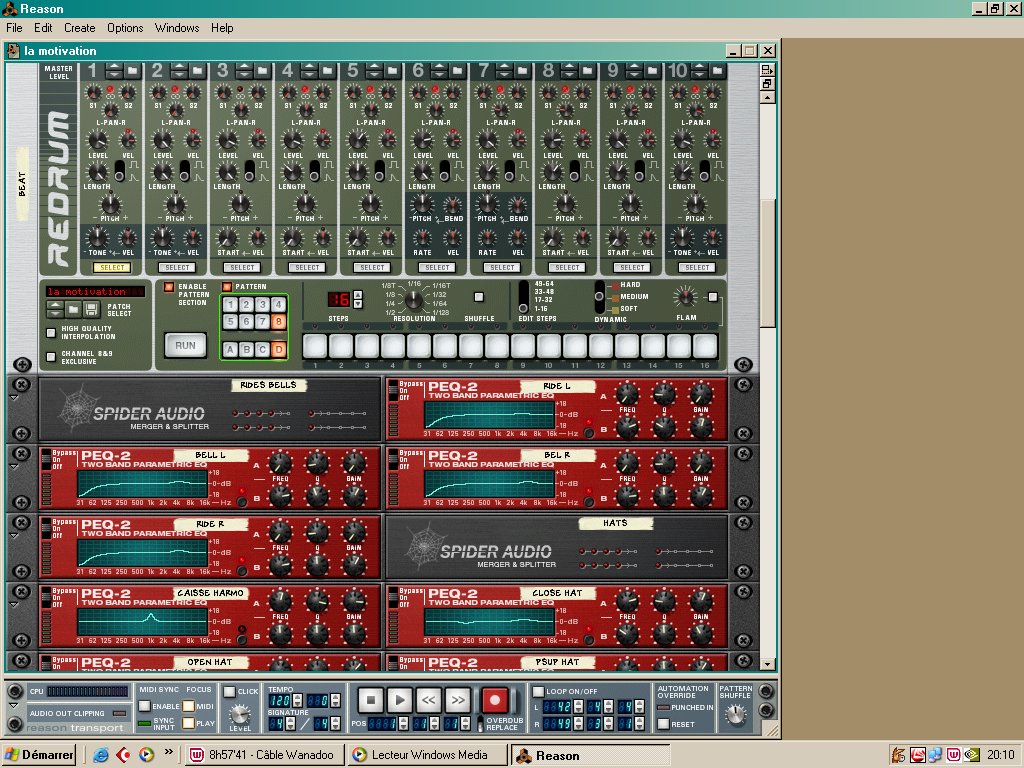Click the Redrum RUN button
The image size is (1024, 768).
click(x=185, y=345)
